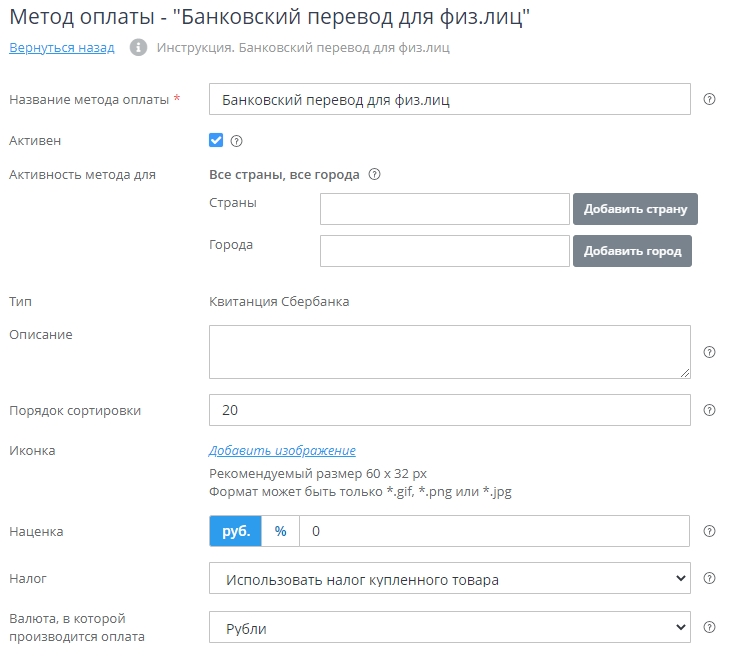
Task: Click the Добавить страну button
Action: [635, 209]
